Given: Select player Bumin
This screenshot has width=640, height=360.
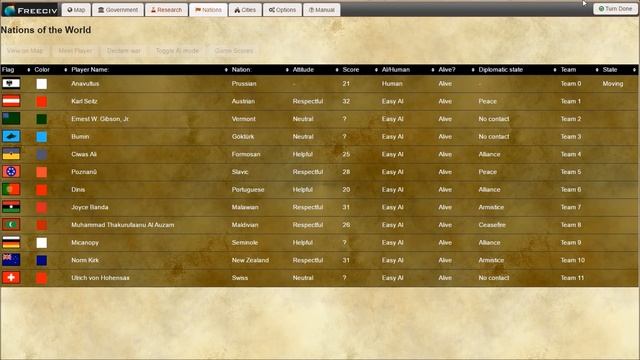Looking at the screenshot, I should [x=80, y=136].
